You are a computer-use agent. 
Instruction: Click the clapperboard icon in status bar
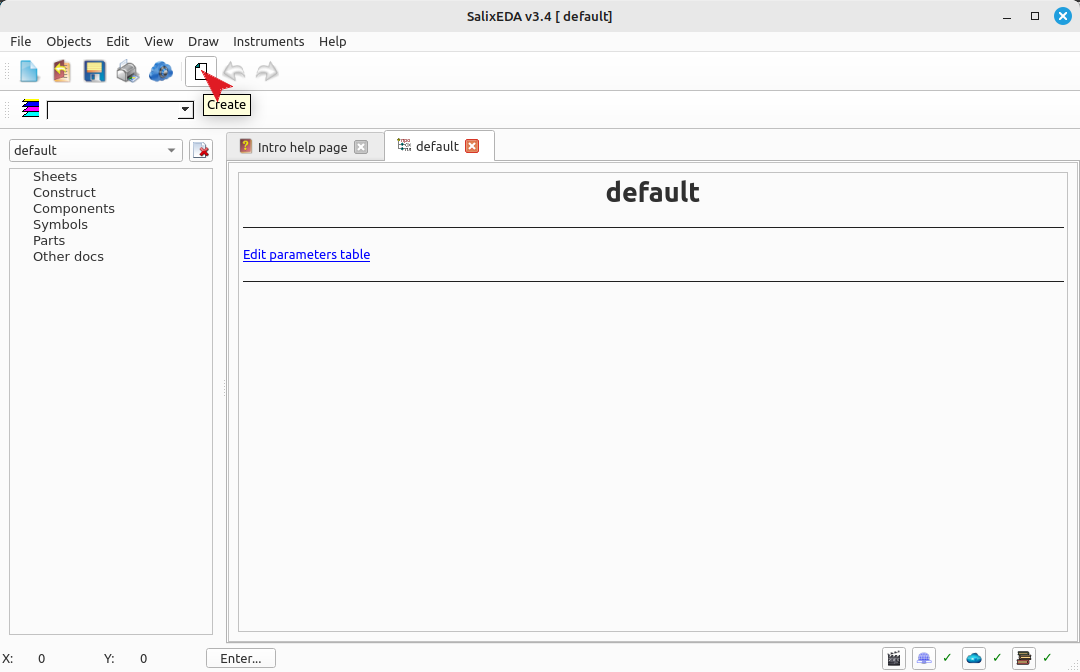tap(894, 659)
